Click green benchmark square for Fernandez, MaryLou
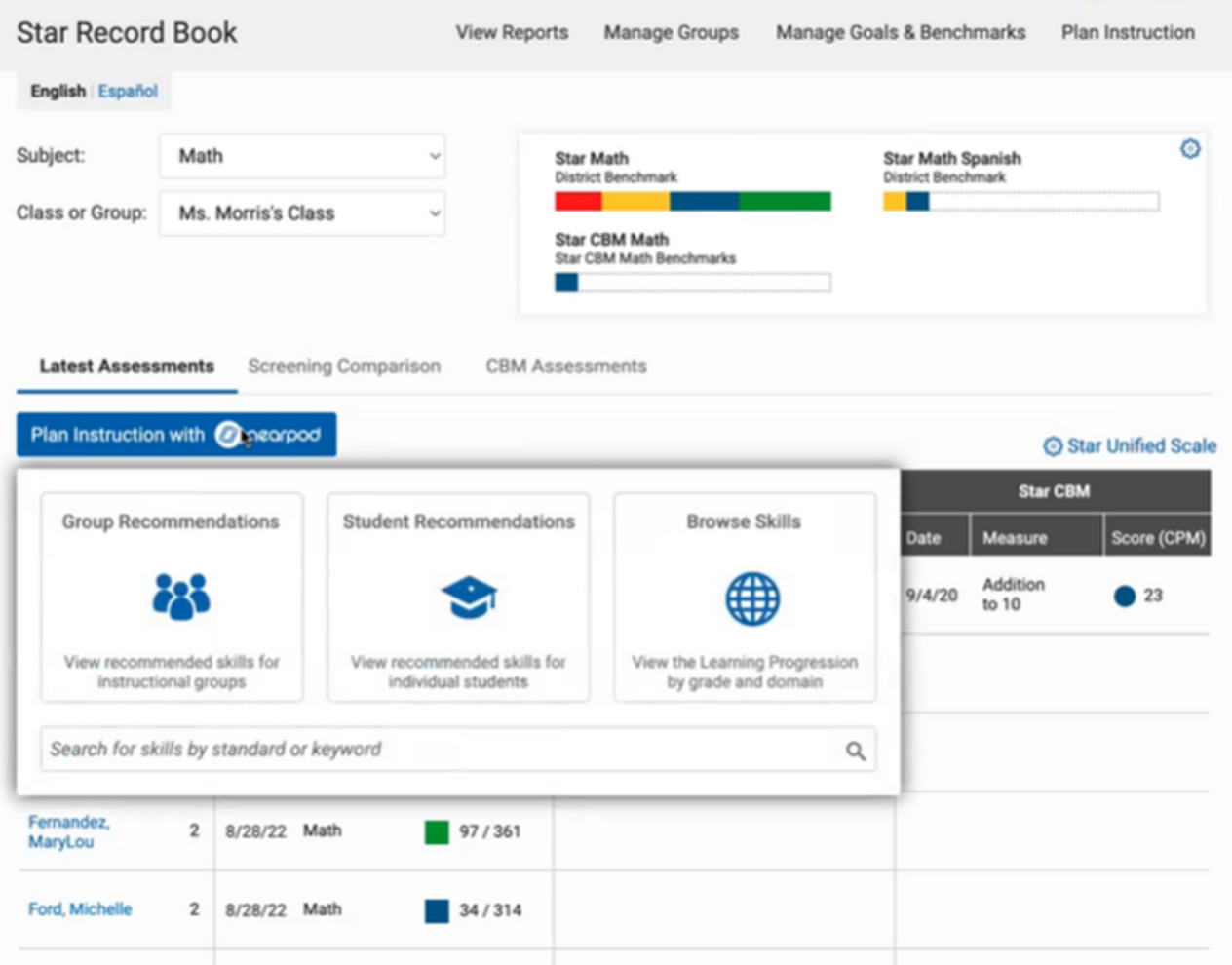This screenshot has width=1232, height=965. pos(437,832)
